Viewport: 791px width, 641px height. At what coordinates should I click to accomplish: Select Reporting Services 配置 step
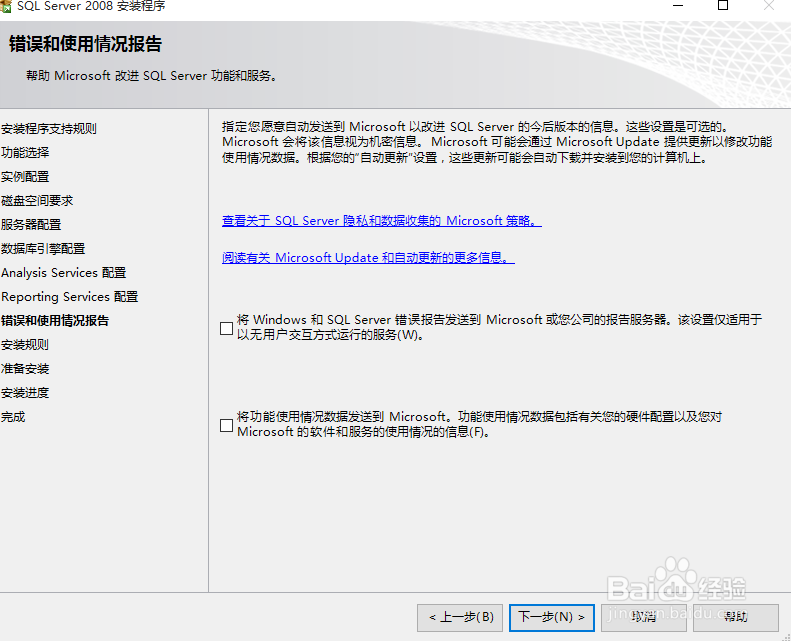click(x=70, y=297)
